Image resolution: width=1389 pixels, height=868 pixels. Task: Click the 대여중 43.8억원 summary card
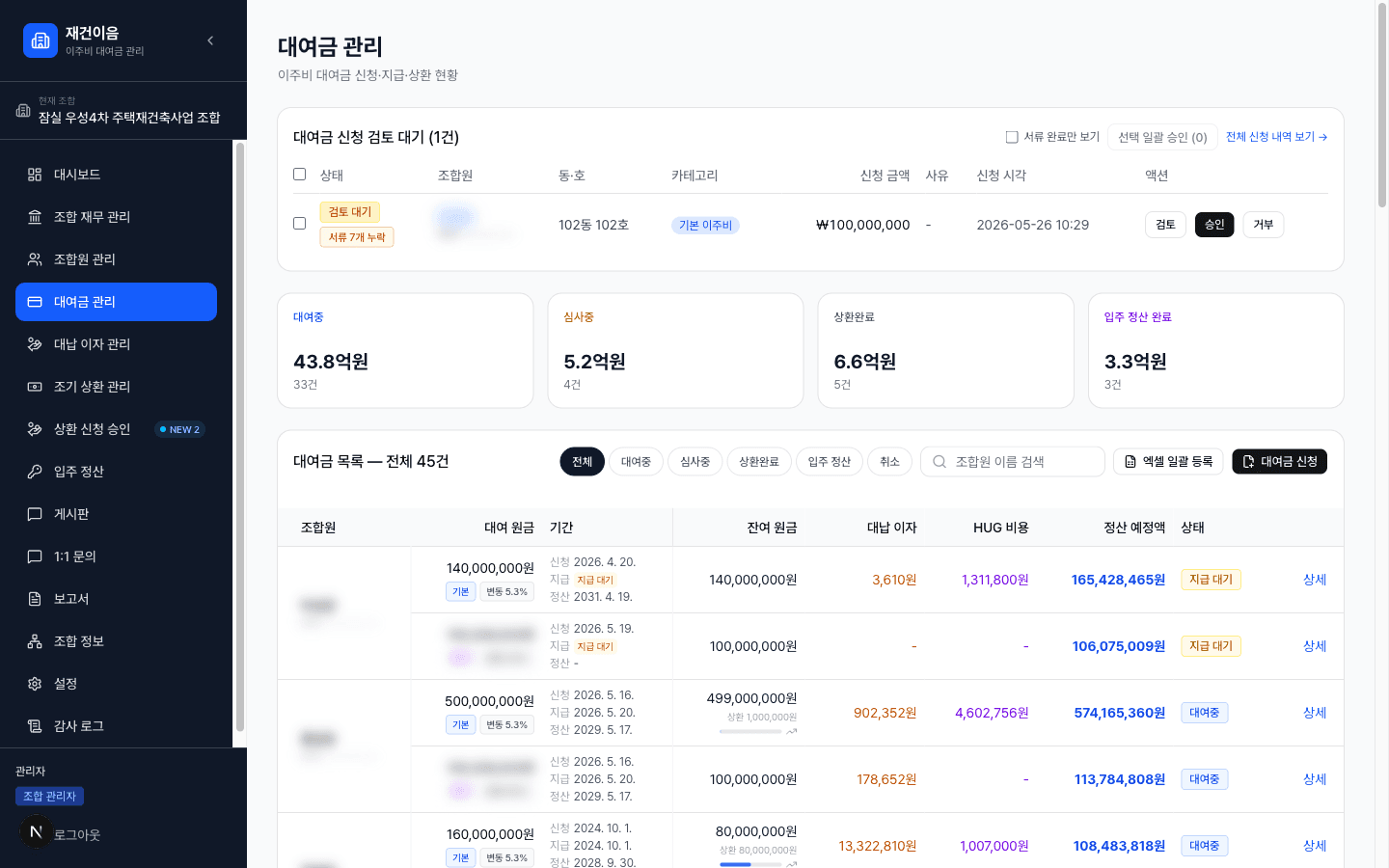(405, 351)
